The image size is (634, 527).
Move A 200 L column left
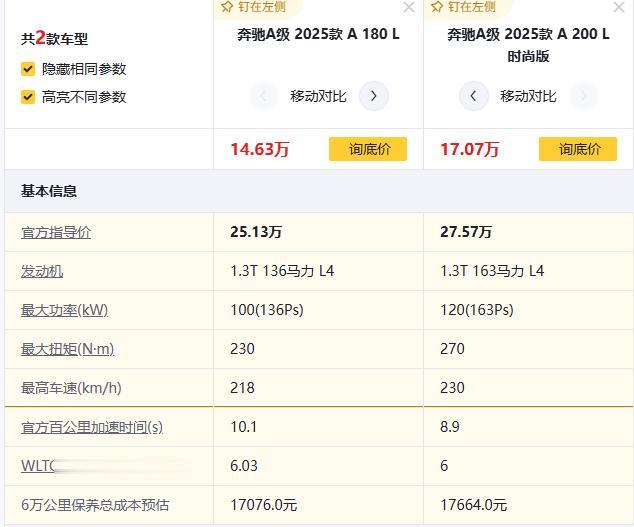click(x=473, y=96)
